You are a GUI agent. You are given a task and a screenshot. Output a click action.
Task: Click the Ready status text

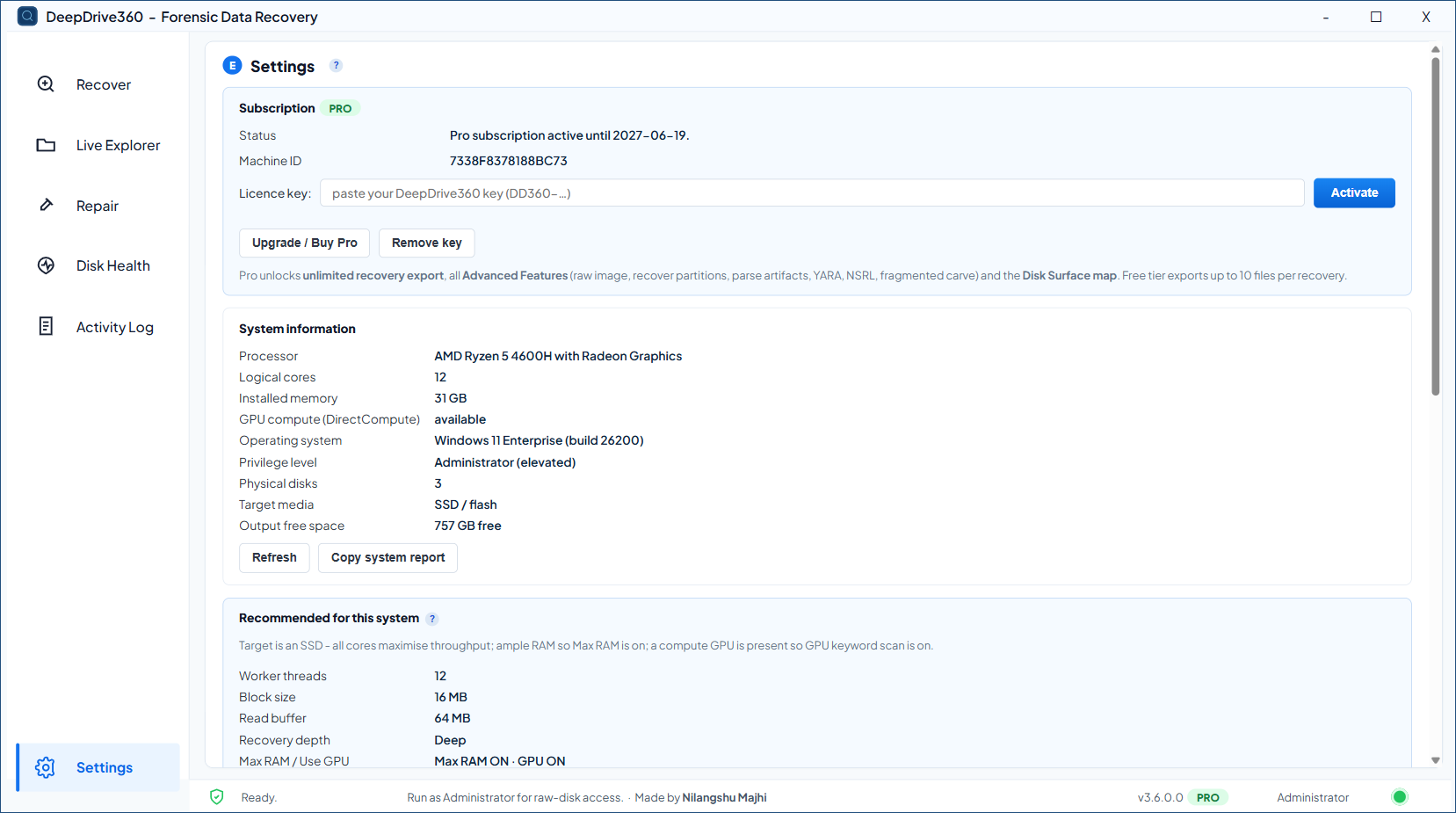(259, 797)
